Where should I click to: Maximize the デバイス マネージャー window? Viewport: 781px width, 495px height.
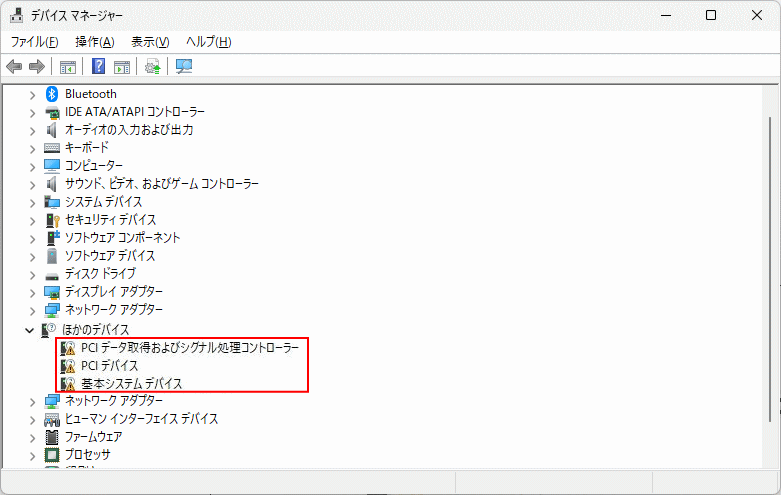click(711, 15)
